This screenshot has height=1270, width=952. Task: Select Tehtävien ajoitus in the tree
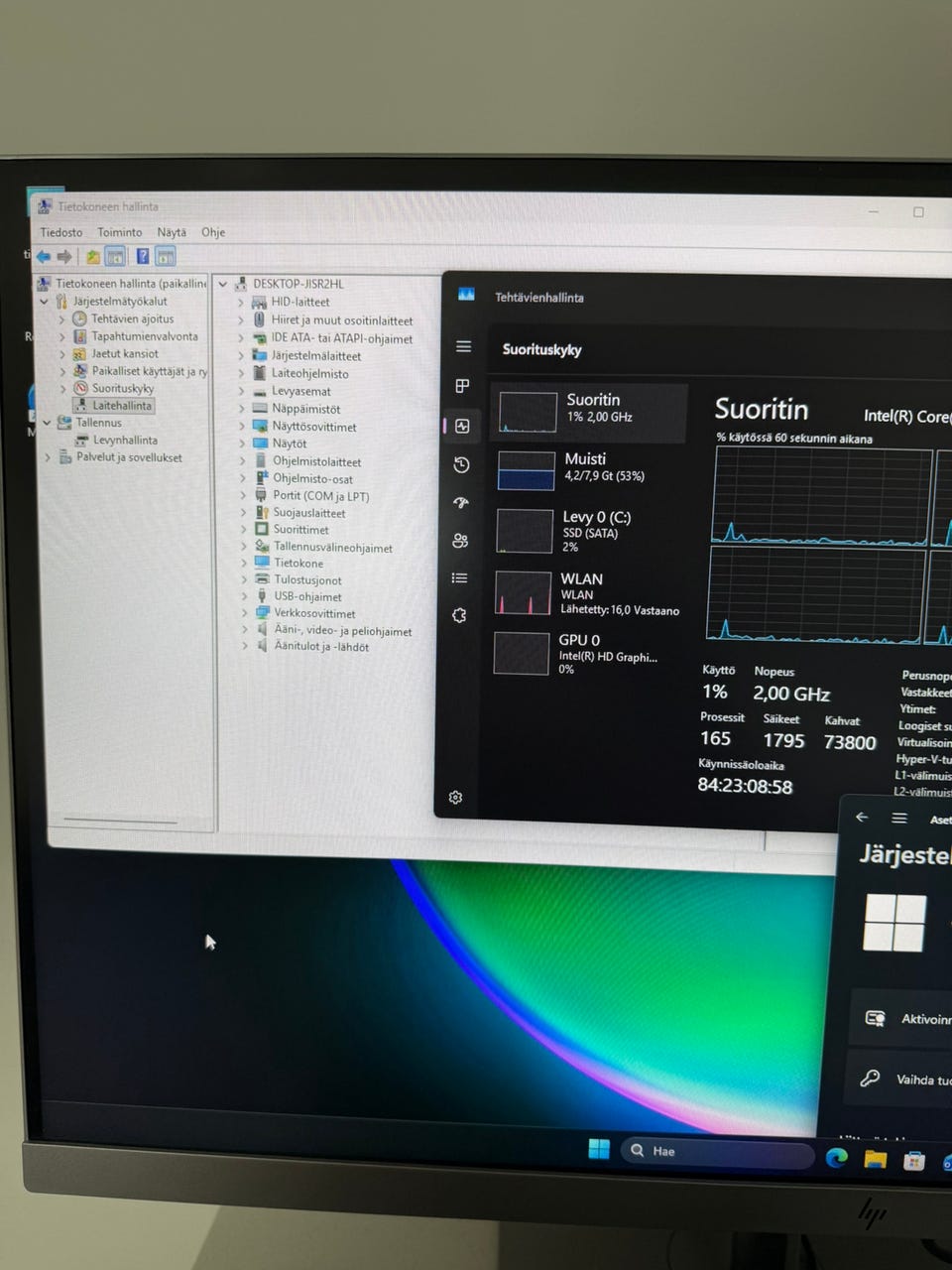[132, 318]
